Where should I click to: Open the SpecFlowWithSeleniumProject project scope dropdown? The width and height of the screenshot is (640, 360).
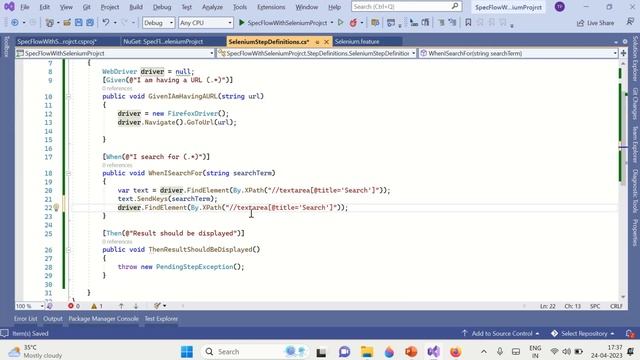115,53
